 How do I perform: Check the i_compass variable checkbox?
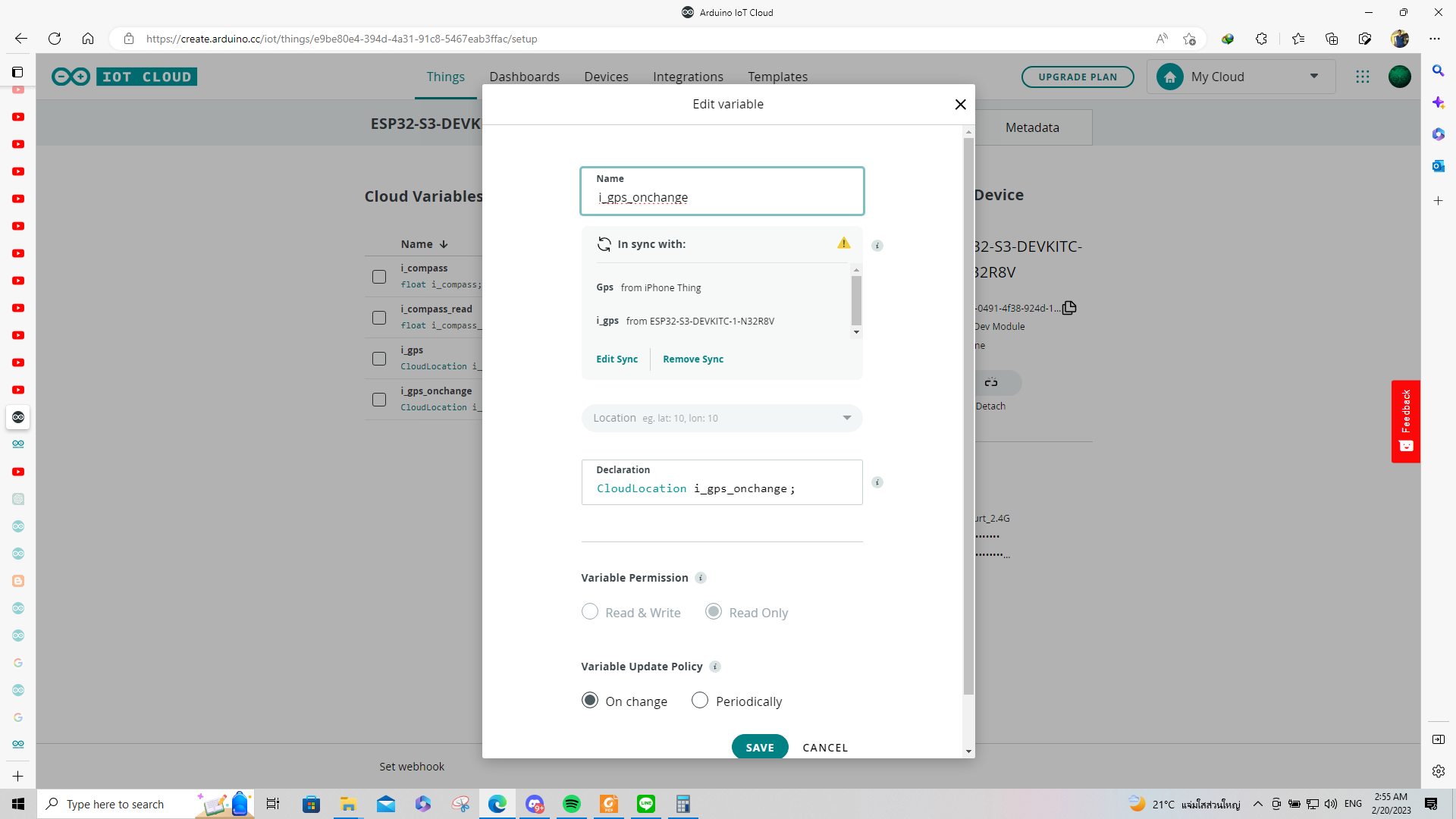pyautogui.click(x=379, y=277)
